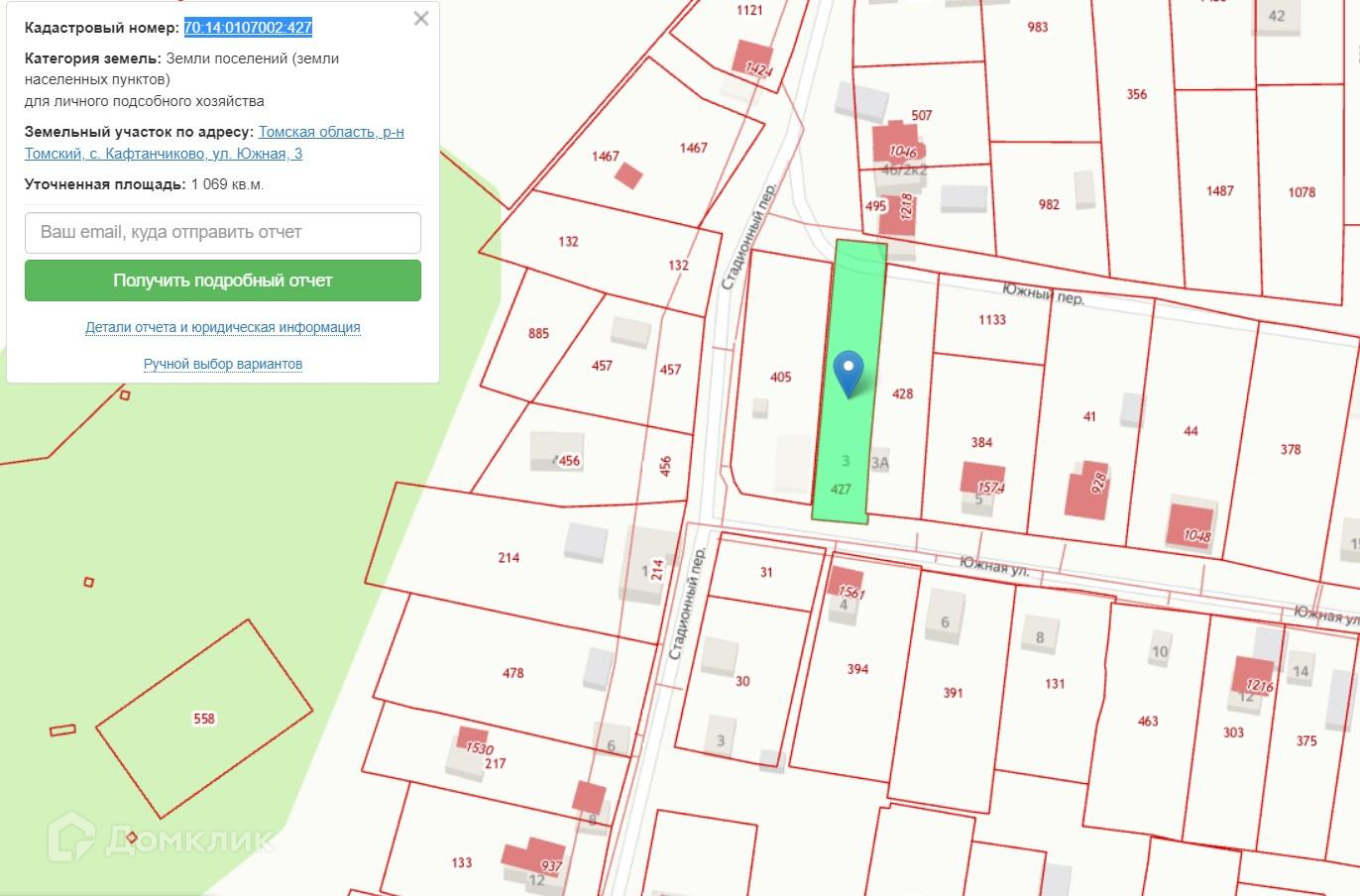
Task: Click the red building labeled 1048
Action: 1190,527
